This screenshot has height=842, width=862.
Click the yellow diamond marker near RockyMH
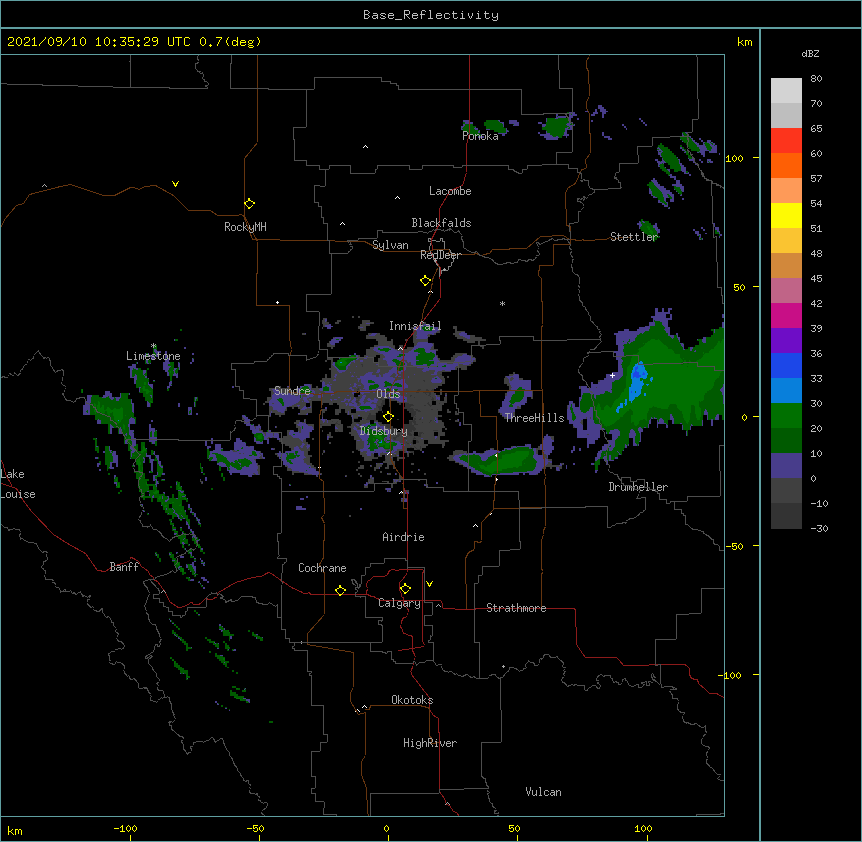coord(249,204)
